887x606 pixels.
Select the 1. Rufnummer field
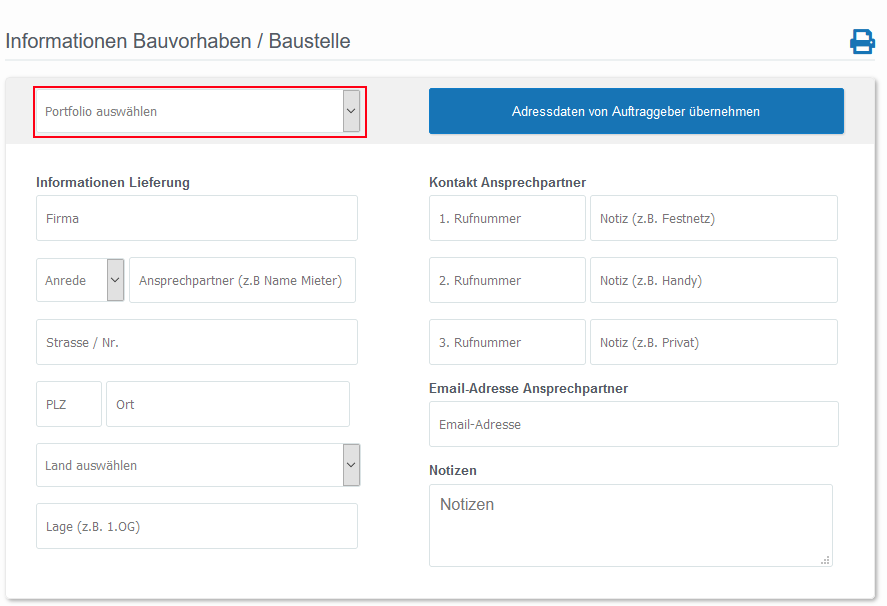coord(507,218)
